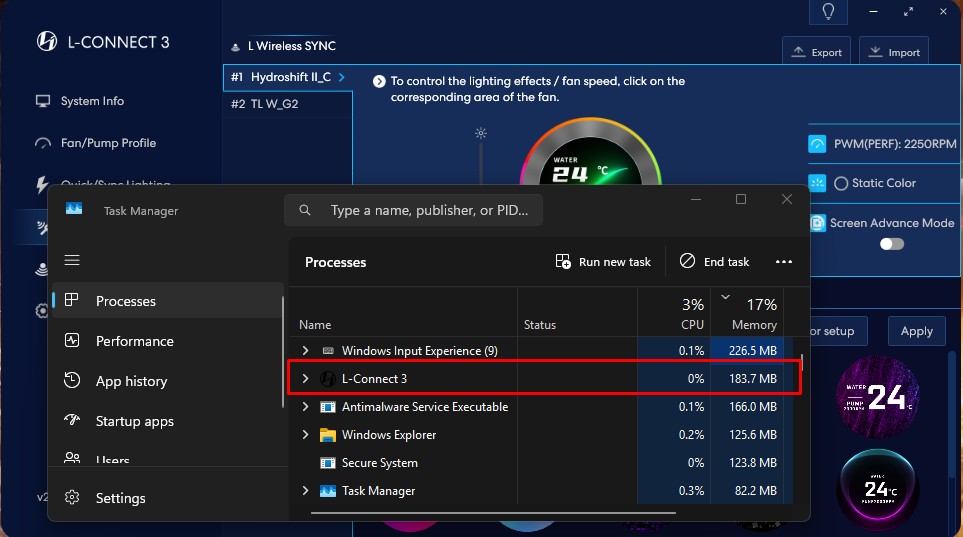The width and height of the screenshot is (963, 537).
Task: Click the search magnifier icon in Task Manager
Action: point(305,210)
